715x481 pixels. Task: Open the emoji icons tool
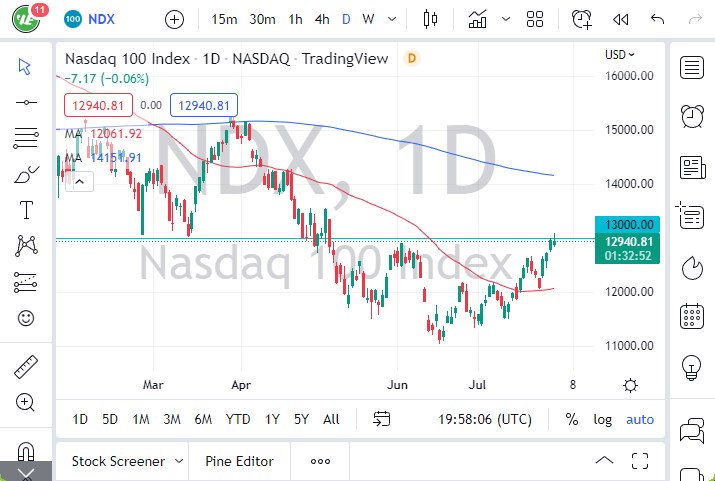(26, 318)
